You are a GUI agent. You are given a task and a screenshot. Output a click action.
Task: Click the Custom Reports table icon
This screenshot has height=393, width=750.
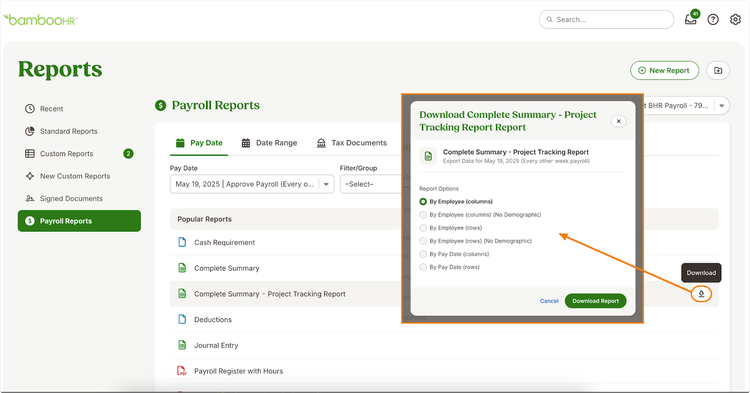click(30, 153)
